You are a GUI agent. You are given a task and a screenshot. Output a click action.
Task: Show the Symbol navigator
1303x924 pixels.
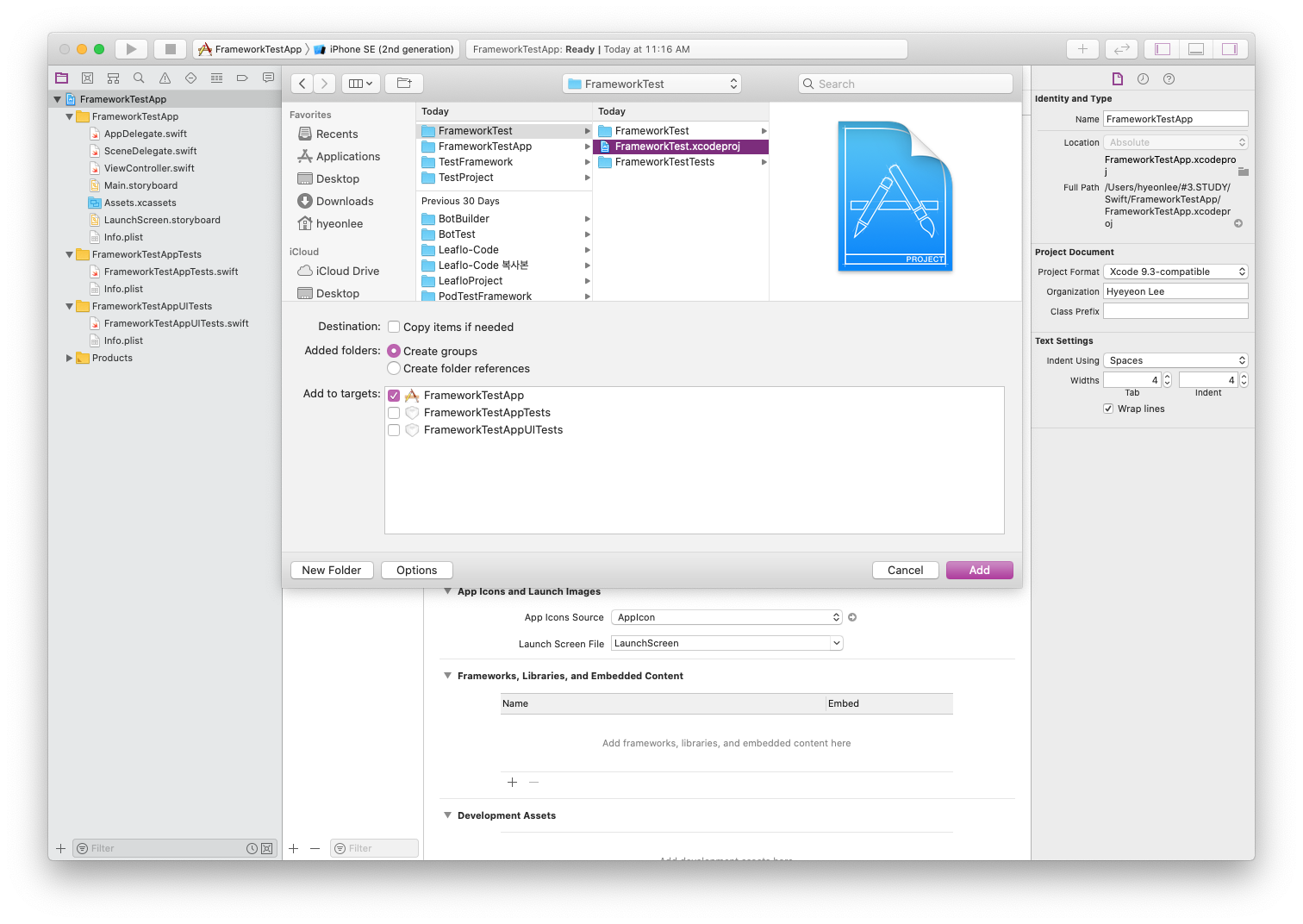coord(113,78)
